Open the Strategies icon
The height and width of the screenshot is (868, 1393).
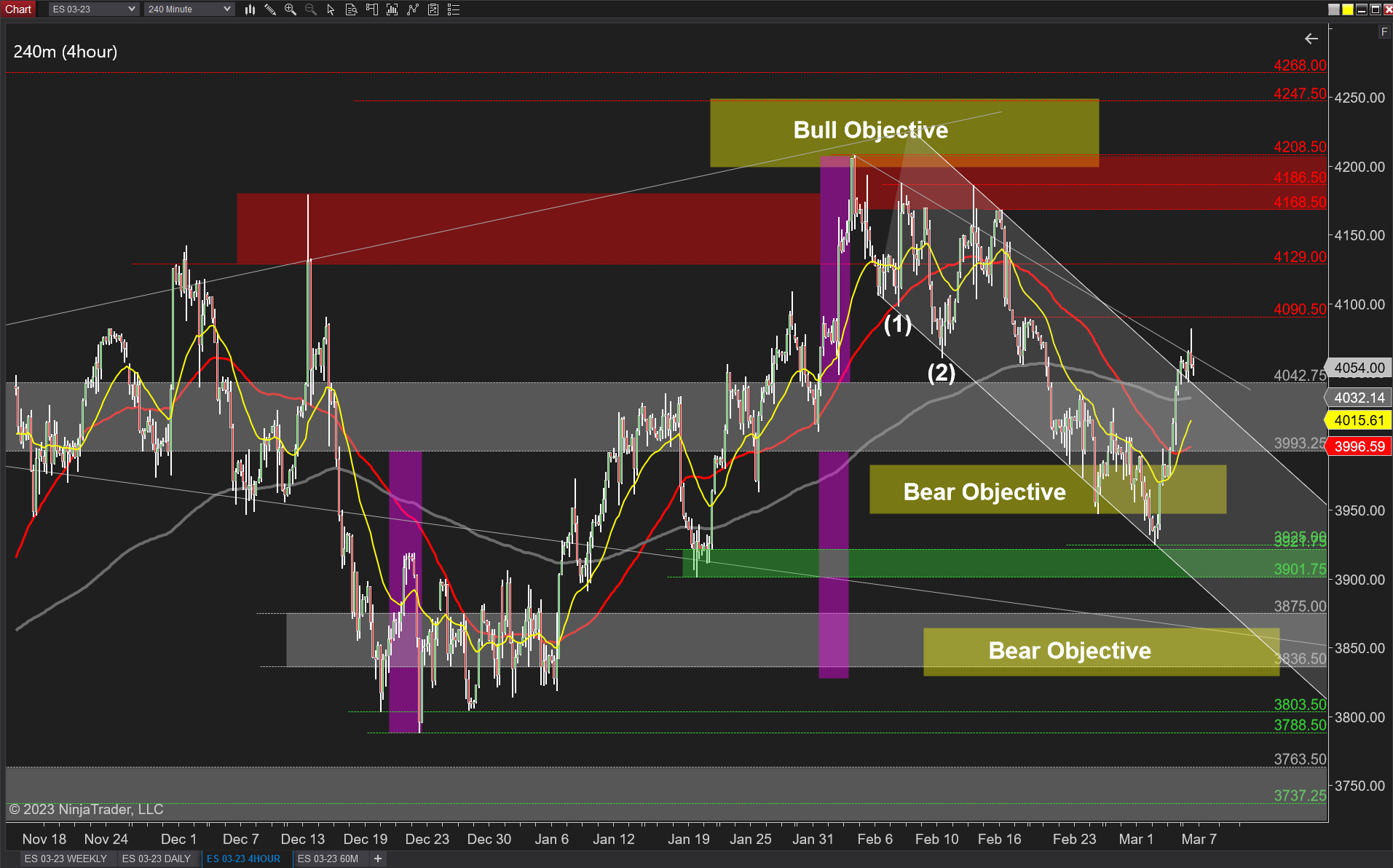pyautogui.click(x=413, y=9)
